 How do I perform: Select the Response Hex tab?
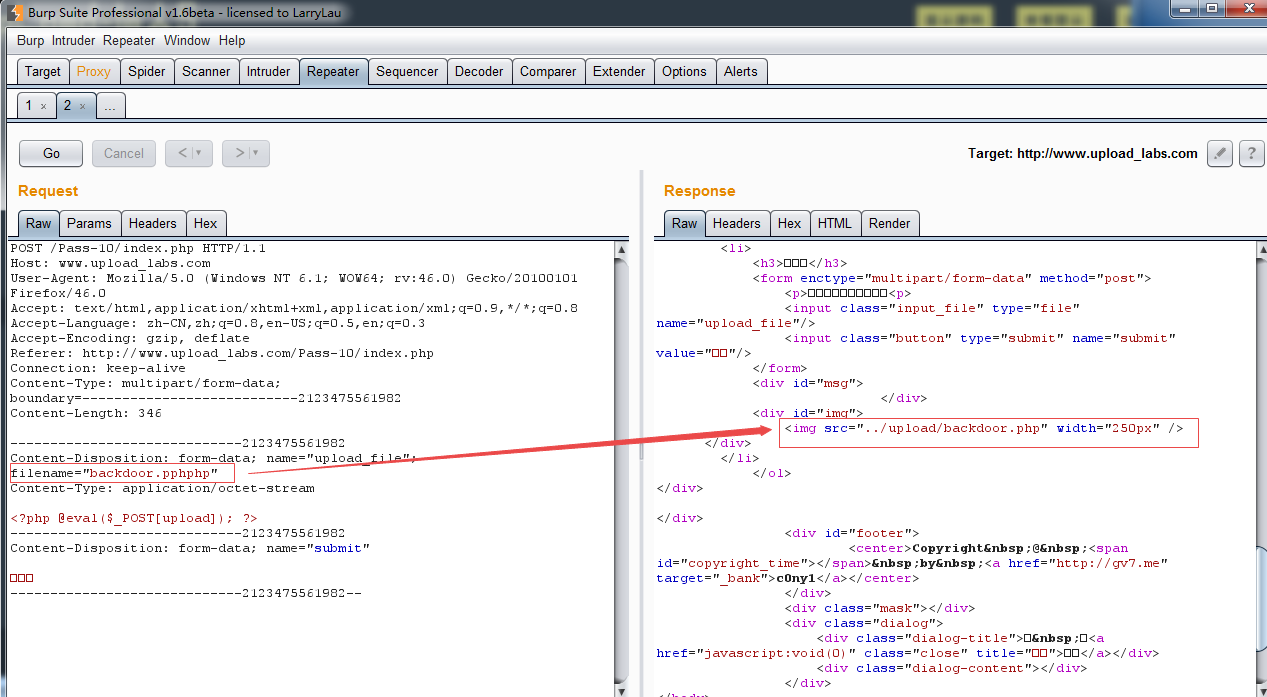tap(789, 223)
